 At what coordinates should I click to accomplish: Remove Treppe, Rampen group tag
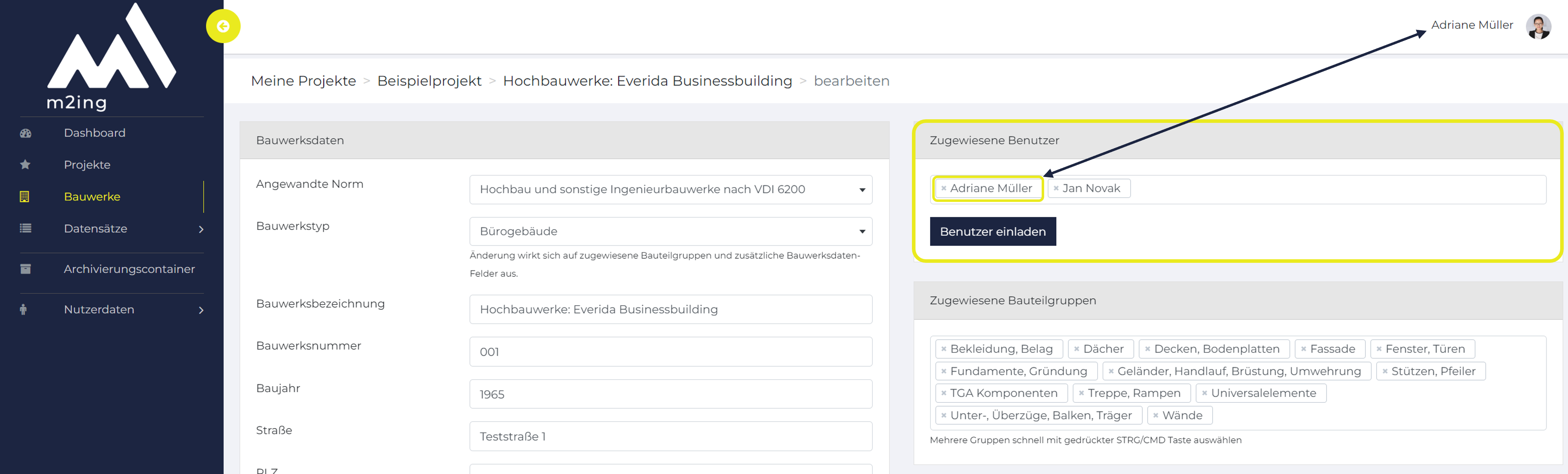click(1081, 393)
